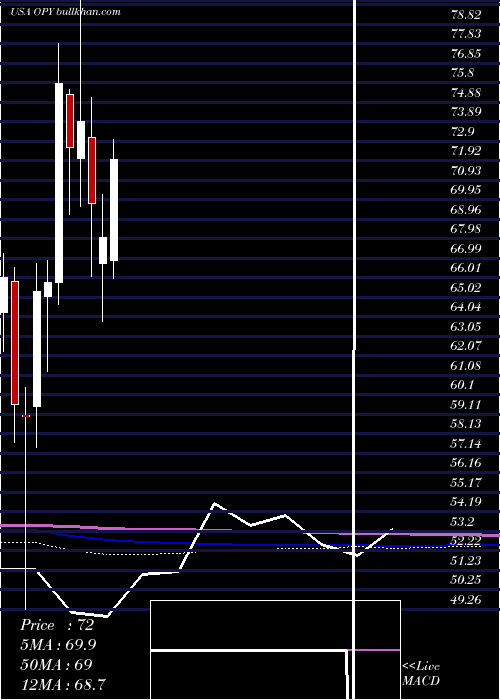The height and width of the screenshot is (700, 500).
Task: Click the 51.23 price axis label
Action: 466,560
